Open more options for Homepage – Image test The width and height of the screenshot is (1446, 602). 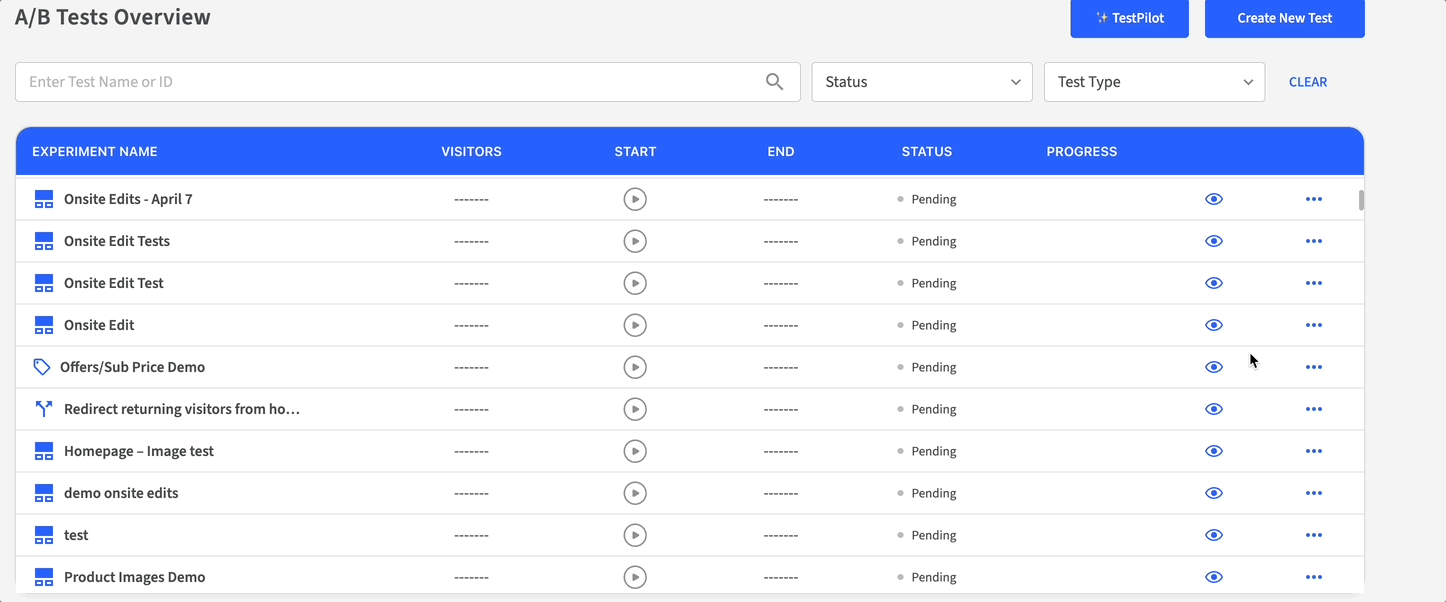(x=1313, y=451)
